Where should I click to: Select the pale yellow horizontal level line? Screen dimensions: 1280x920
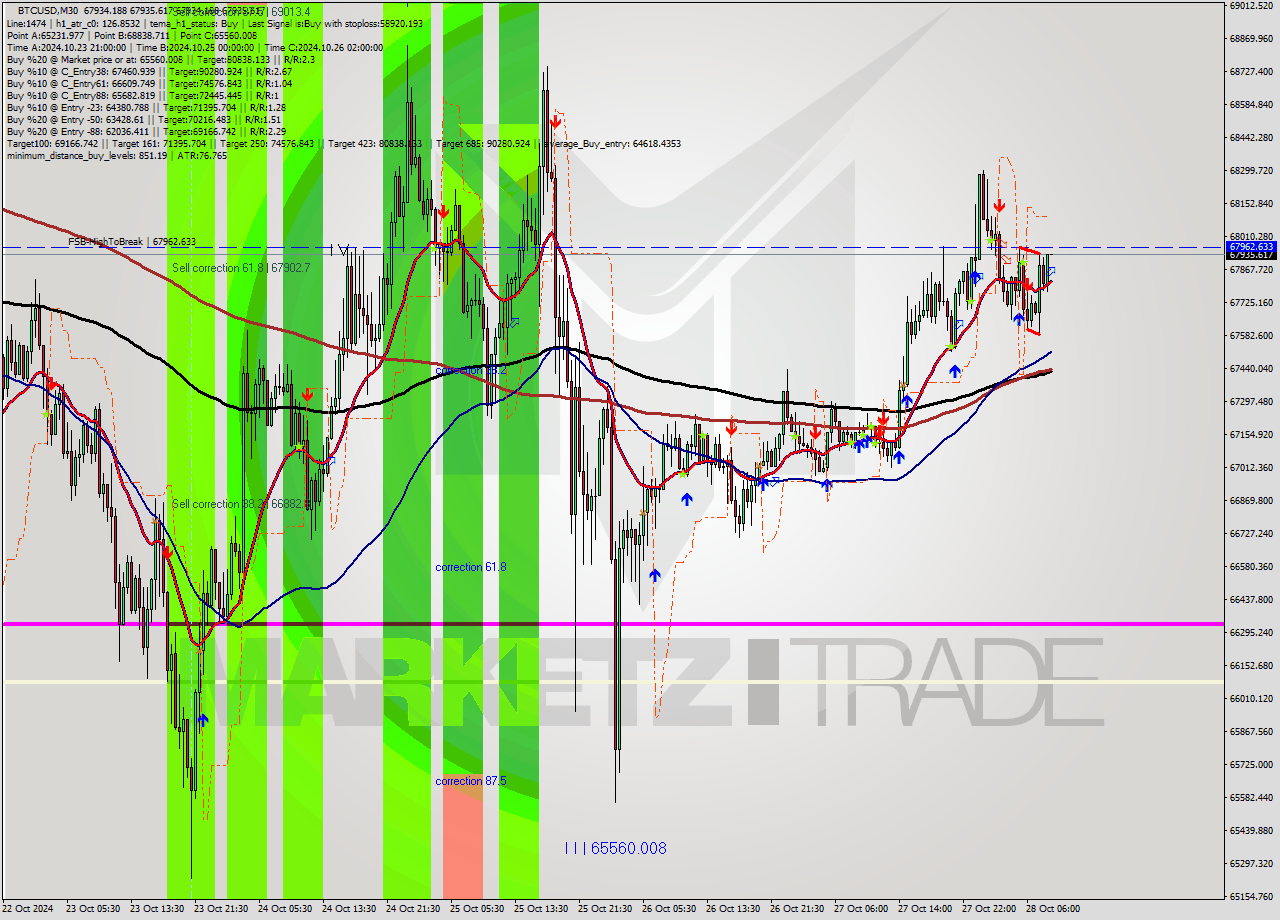point(612,682)
